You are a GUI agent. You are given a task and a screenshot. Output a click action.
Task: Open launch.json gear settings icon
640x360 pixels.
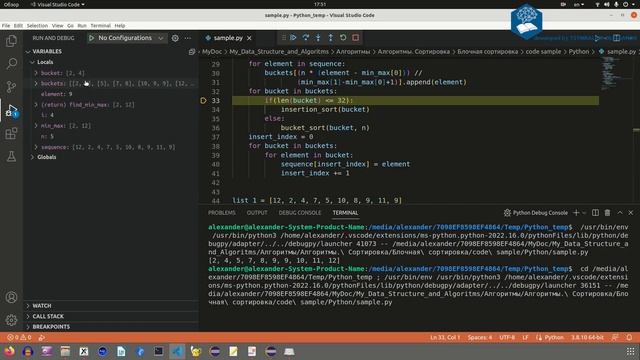[175, 38]
